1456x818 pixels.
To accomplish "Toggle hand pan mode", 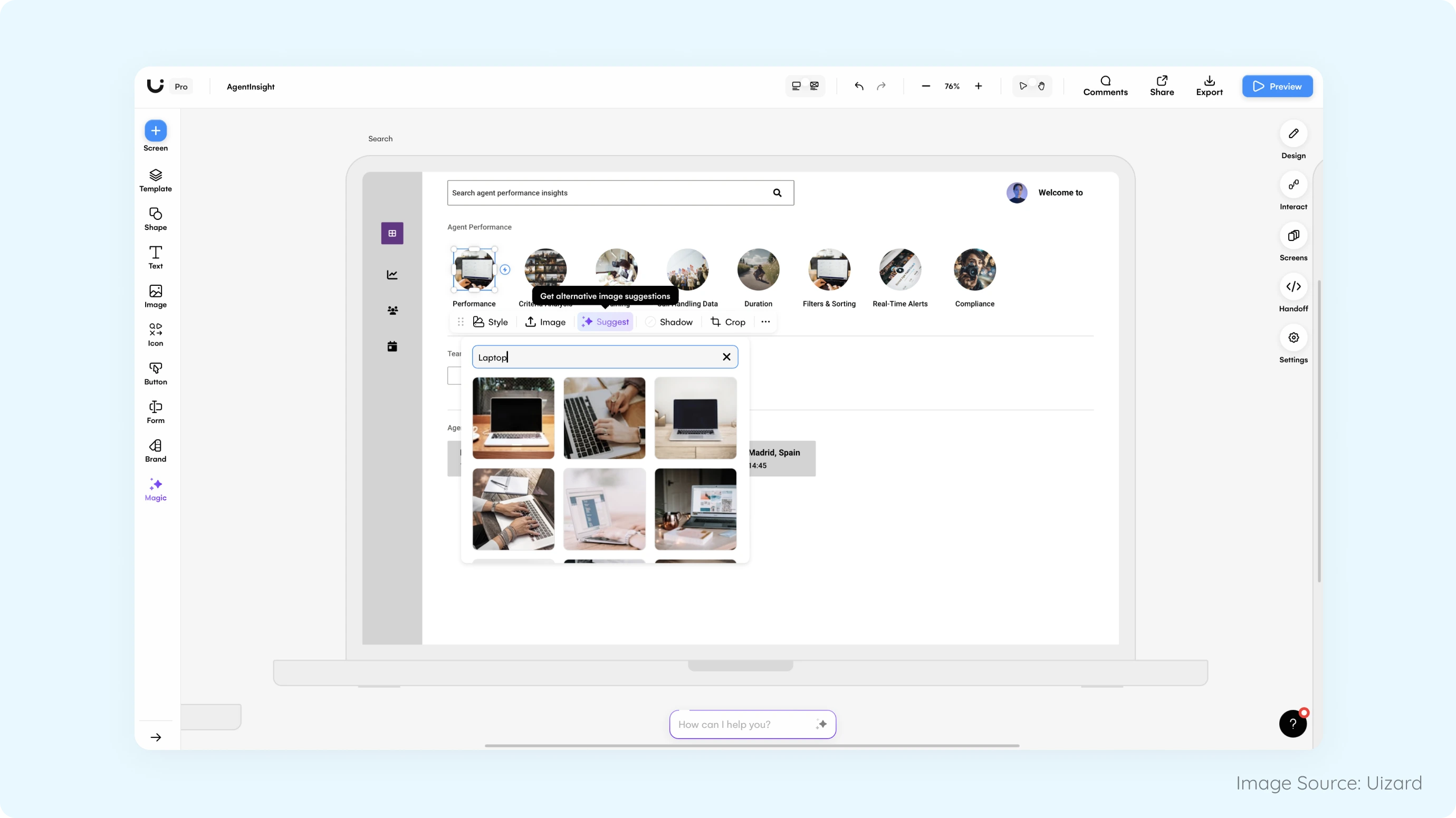I will point(1041,86).
